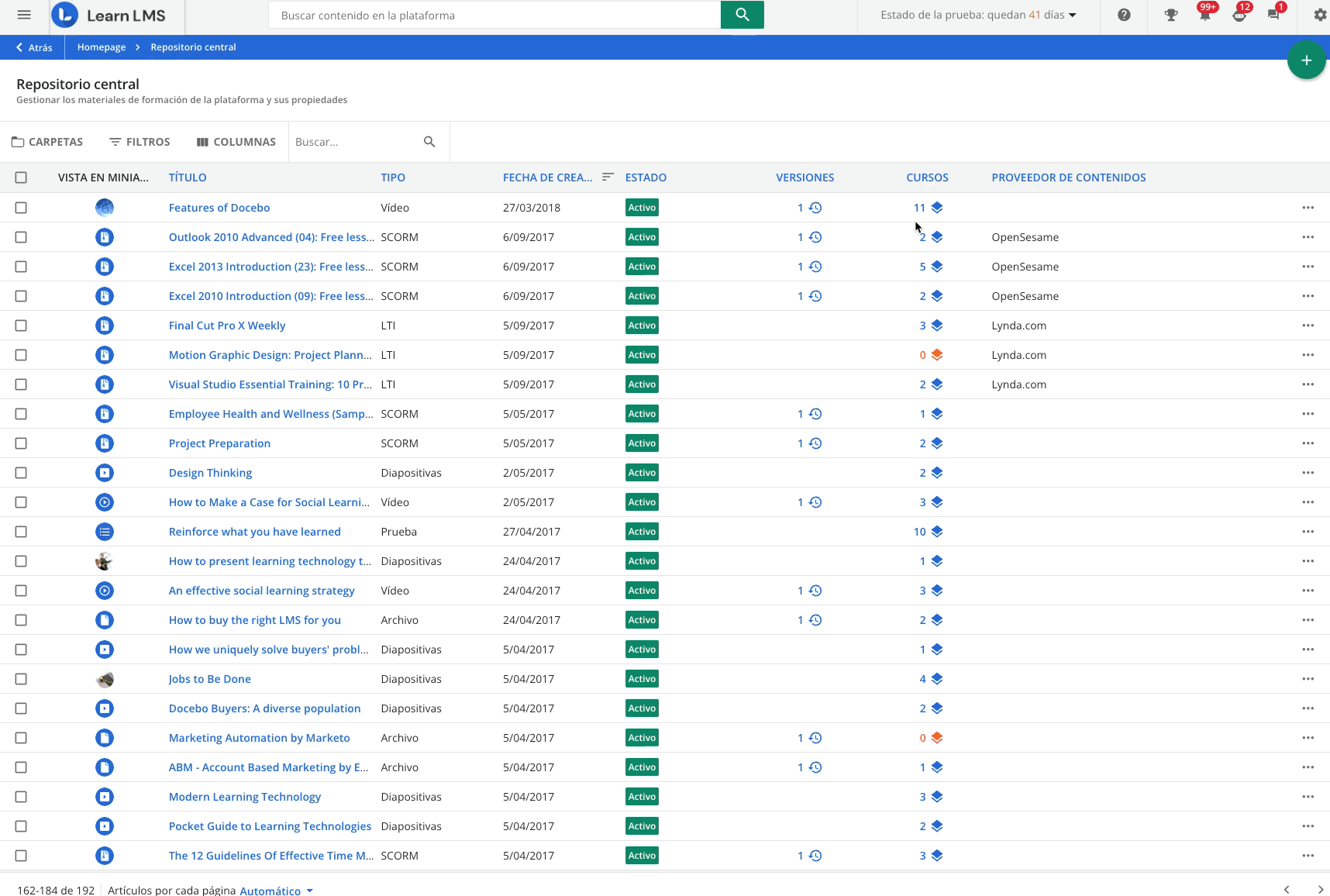Check the Features of Docebo row checkbox

coord(21,208)
